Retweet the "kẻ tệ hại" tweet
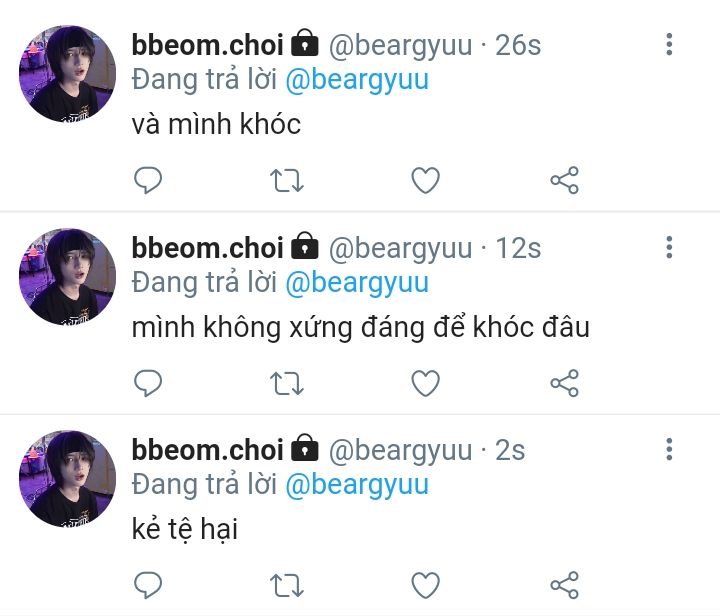The width and height of the screenshot is (720, 616). (x=287, y=584)
